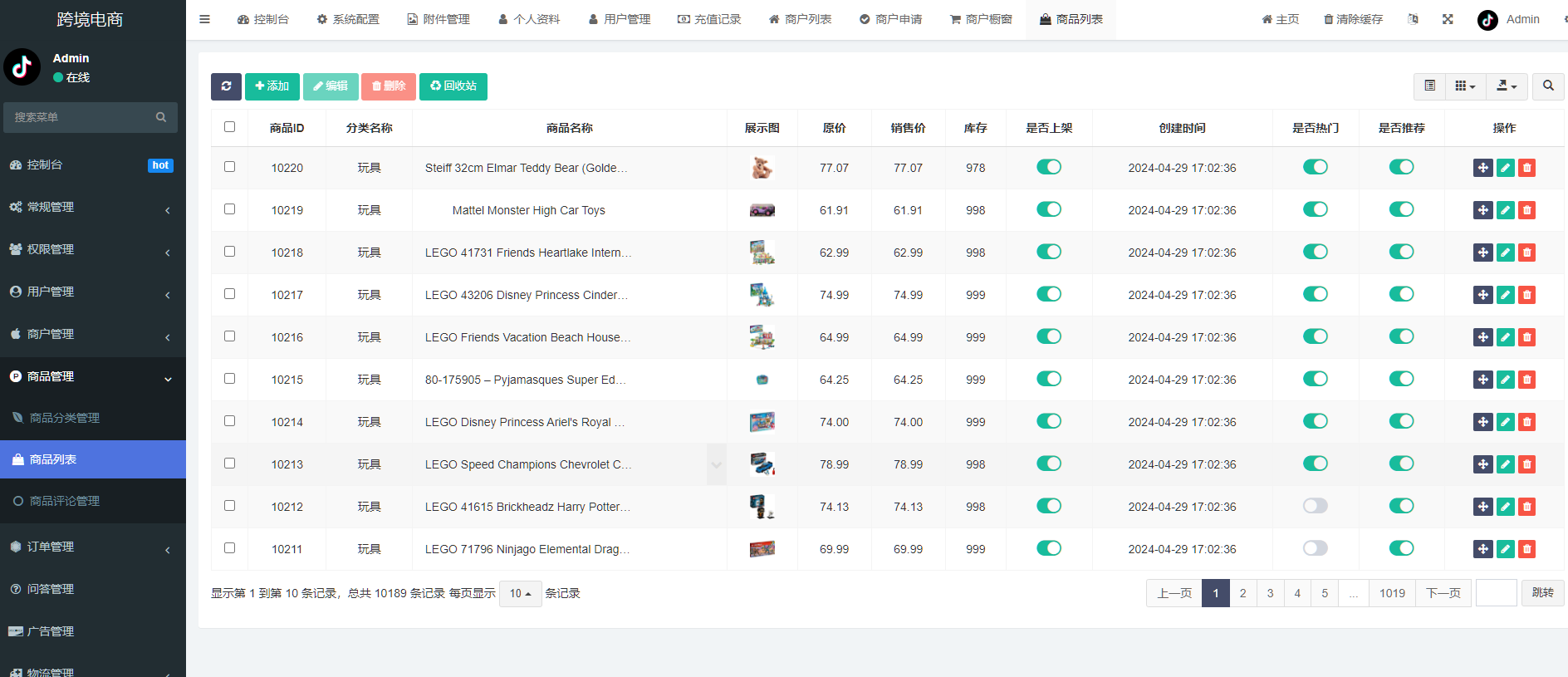Screen dimensions: 1568x677
Task: Click edit pencil icon for product 10213
Action: tap(1506, 464)
